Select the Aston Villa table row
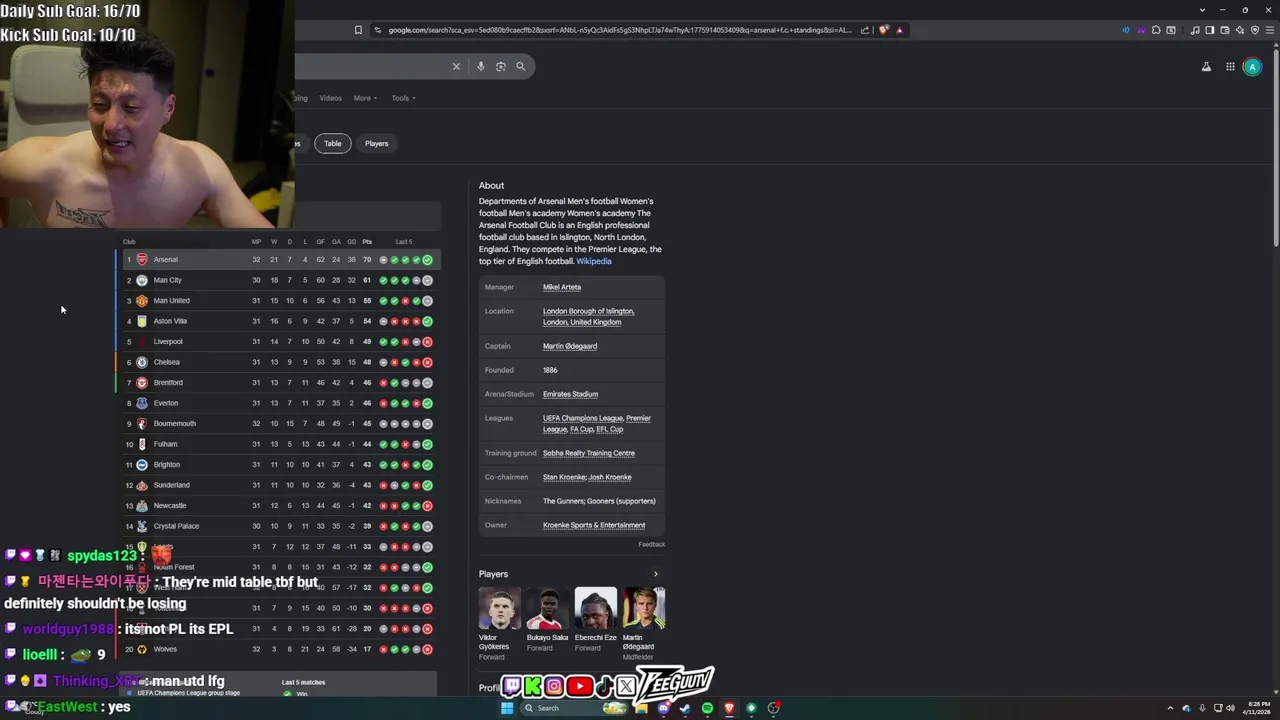 [x=280, y=321]
